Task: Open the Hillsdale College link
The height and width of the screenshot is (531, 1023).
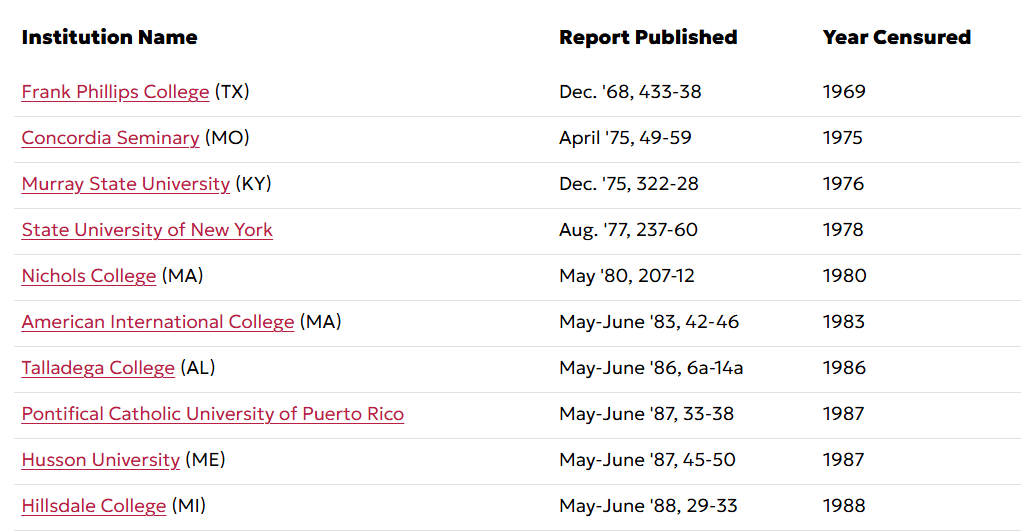Action: pyautogui.click(x=94, y=506)
